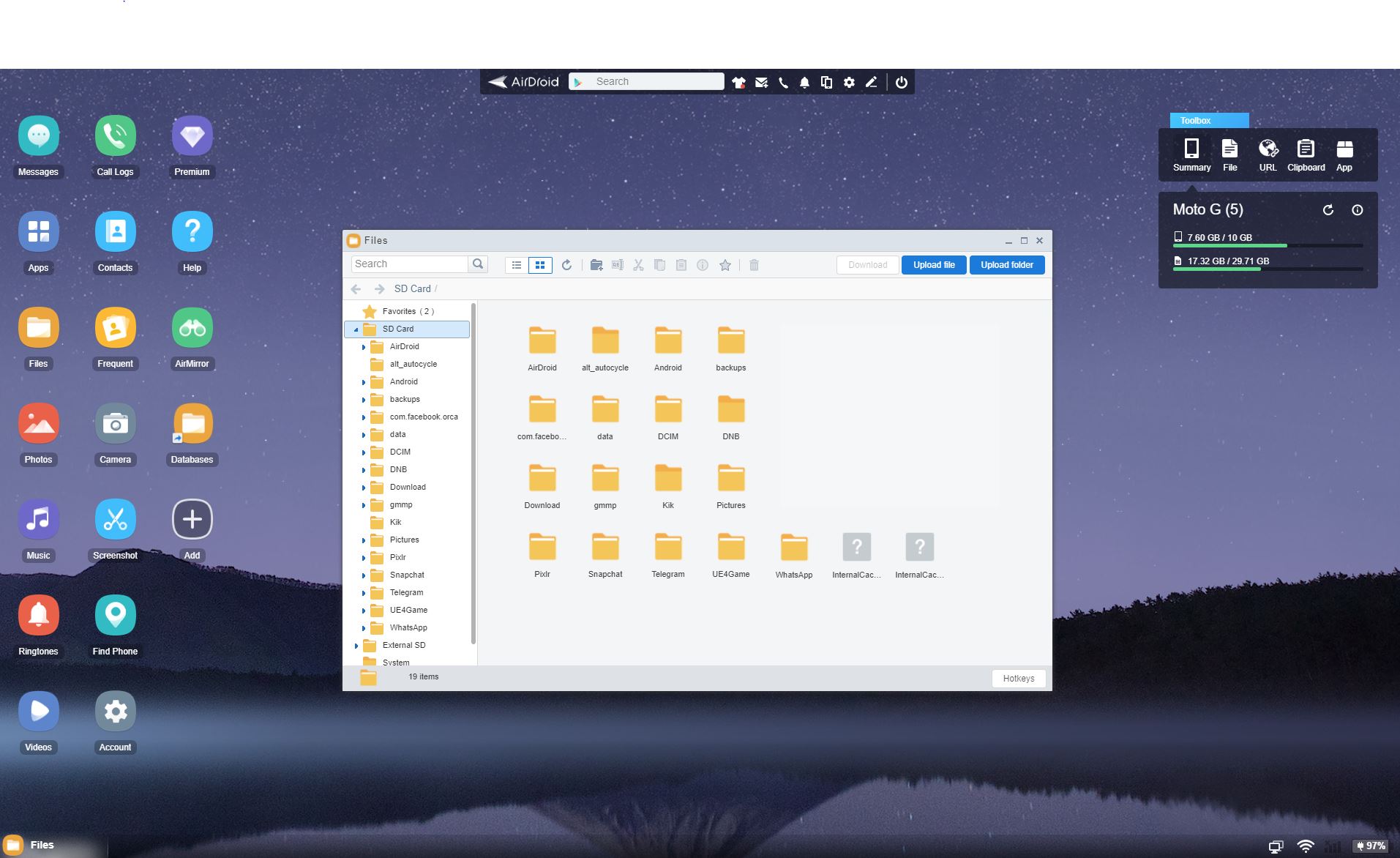This screenshot has width=1400, height=858.
Task: Open the Photos desktop icon
Action: coord(38,424)
